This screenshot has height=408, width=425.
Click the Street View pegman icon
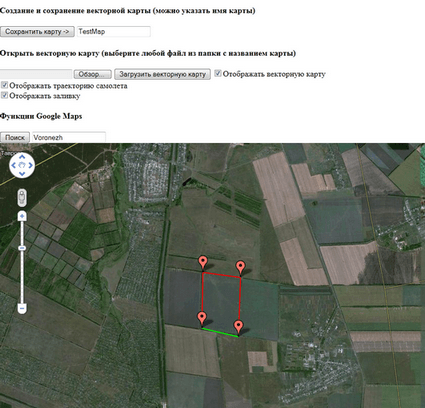click(22, 198)
